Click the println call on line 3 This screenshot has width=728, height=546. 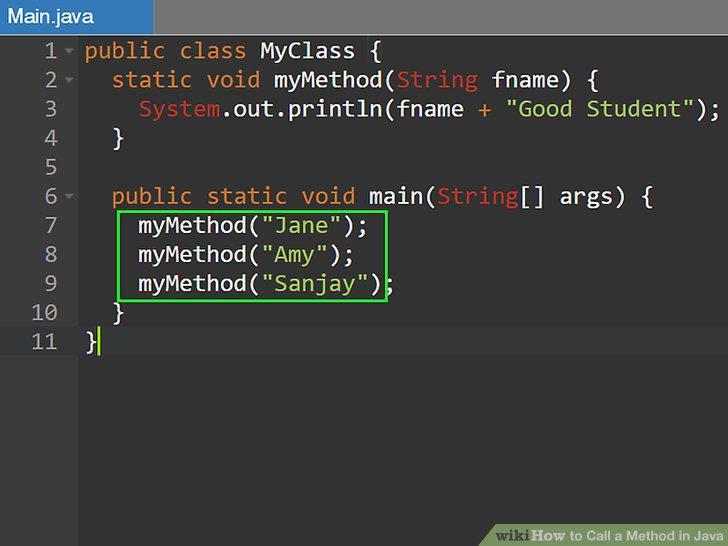tap(334, 110)
